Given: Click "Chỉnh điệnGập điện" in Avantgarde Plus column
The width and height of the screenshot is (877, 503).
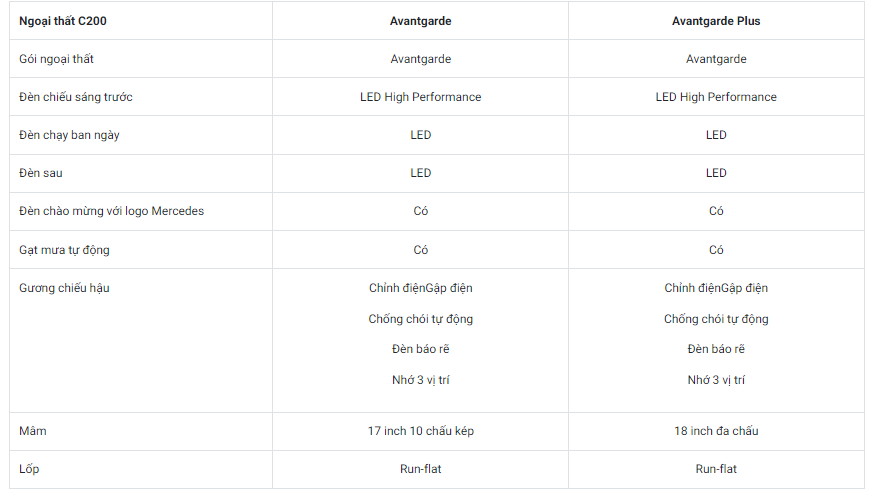Looking at the screenshot, I should pyautogui.click(x=716, y=288).
